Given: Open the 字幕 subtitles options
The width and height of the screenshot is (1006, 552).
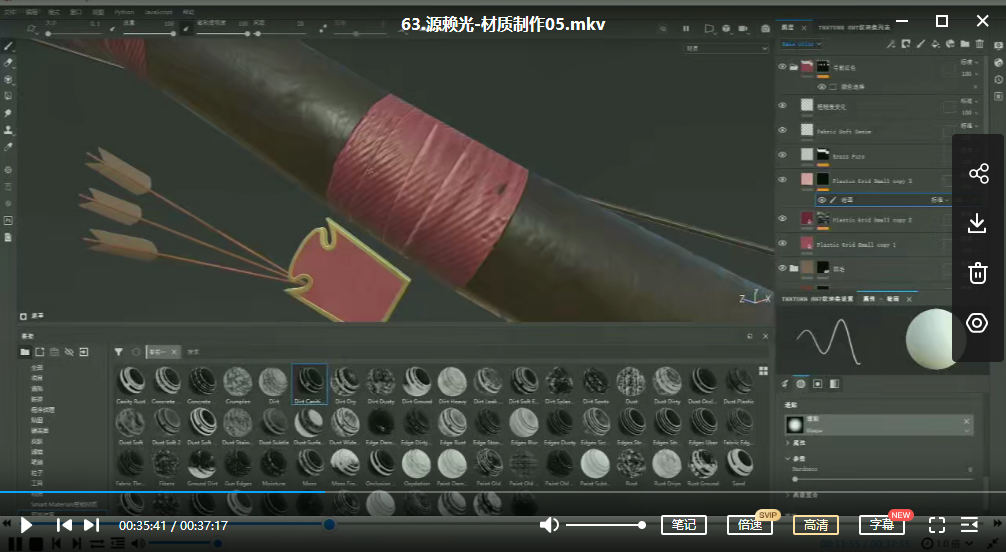Looking at the screenshot, I should [x=881, y=525].
